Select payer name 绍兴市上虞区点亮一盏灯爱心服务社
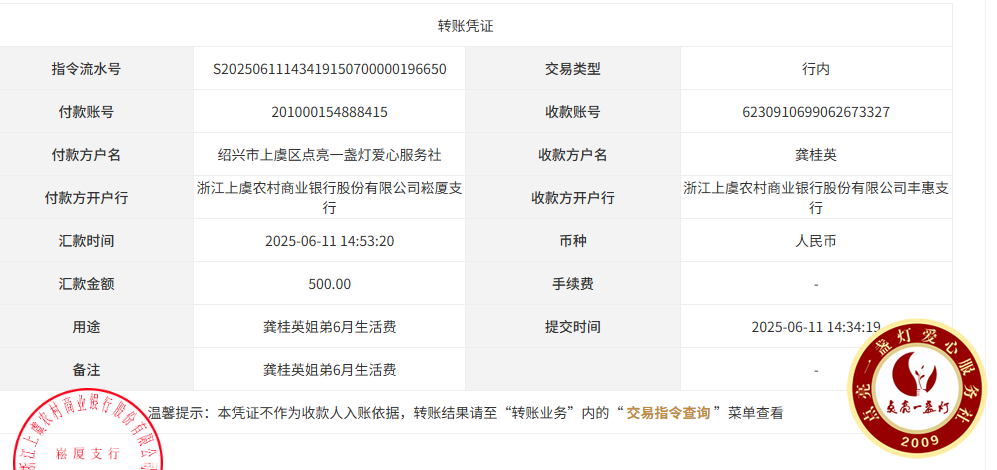Viewport: 997px width, 470px height. tap(329, 155)
